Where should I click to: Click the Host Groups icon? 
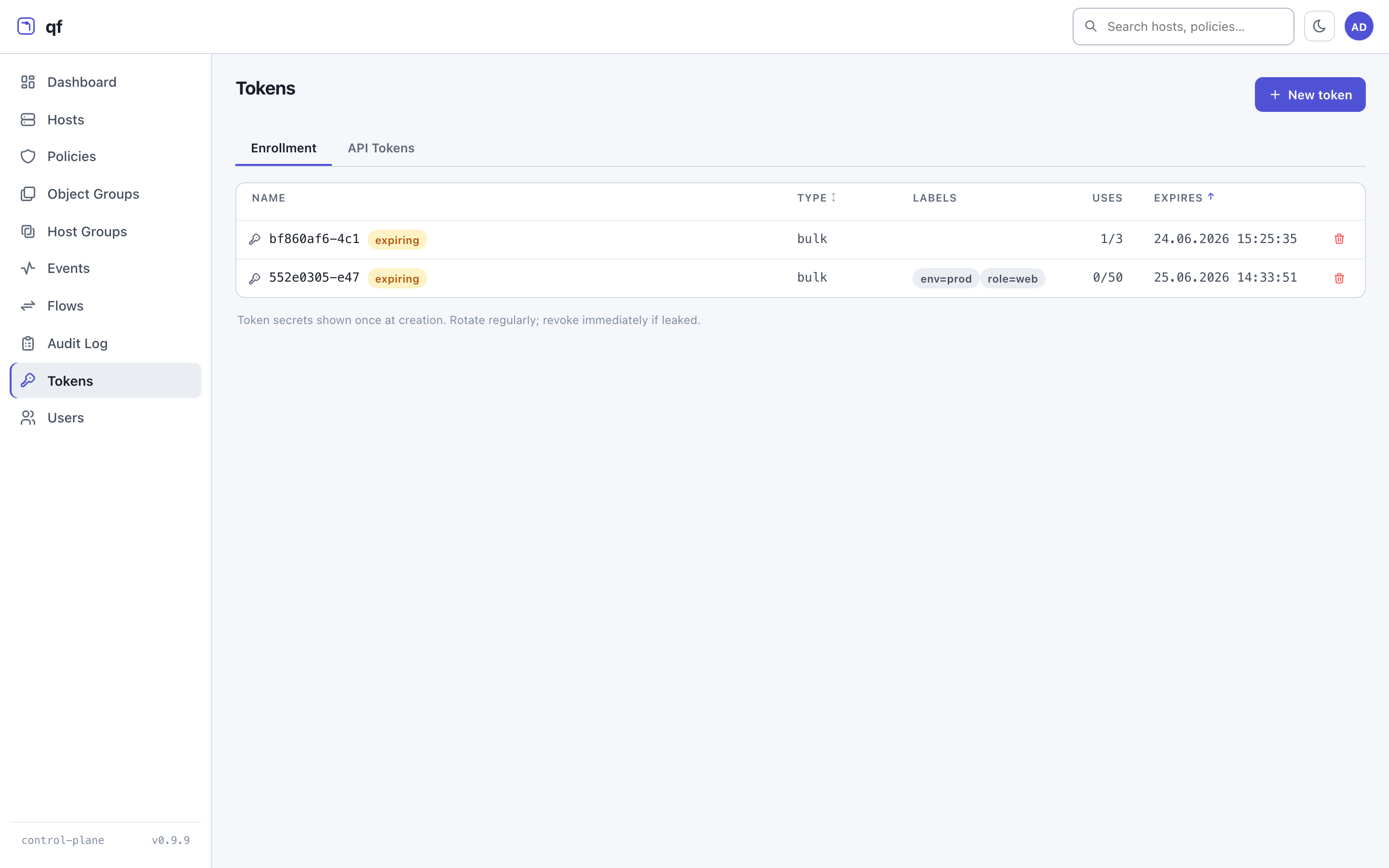[x=28, y=231]
